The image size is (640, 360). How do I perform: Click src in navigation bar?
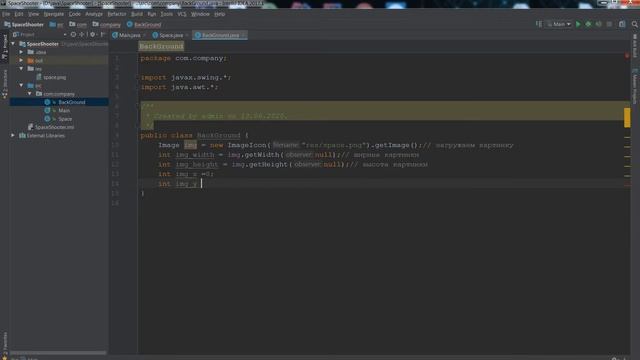click(x=57, y=24)
